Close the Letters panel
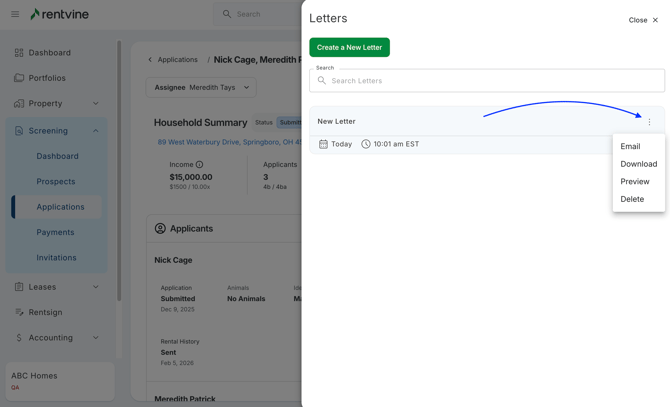 (643, 20)
